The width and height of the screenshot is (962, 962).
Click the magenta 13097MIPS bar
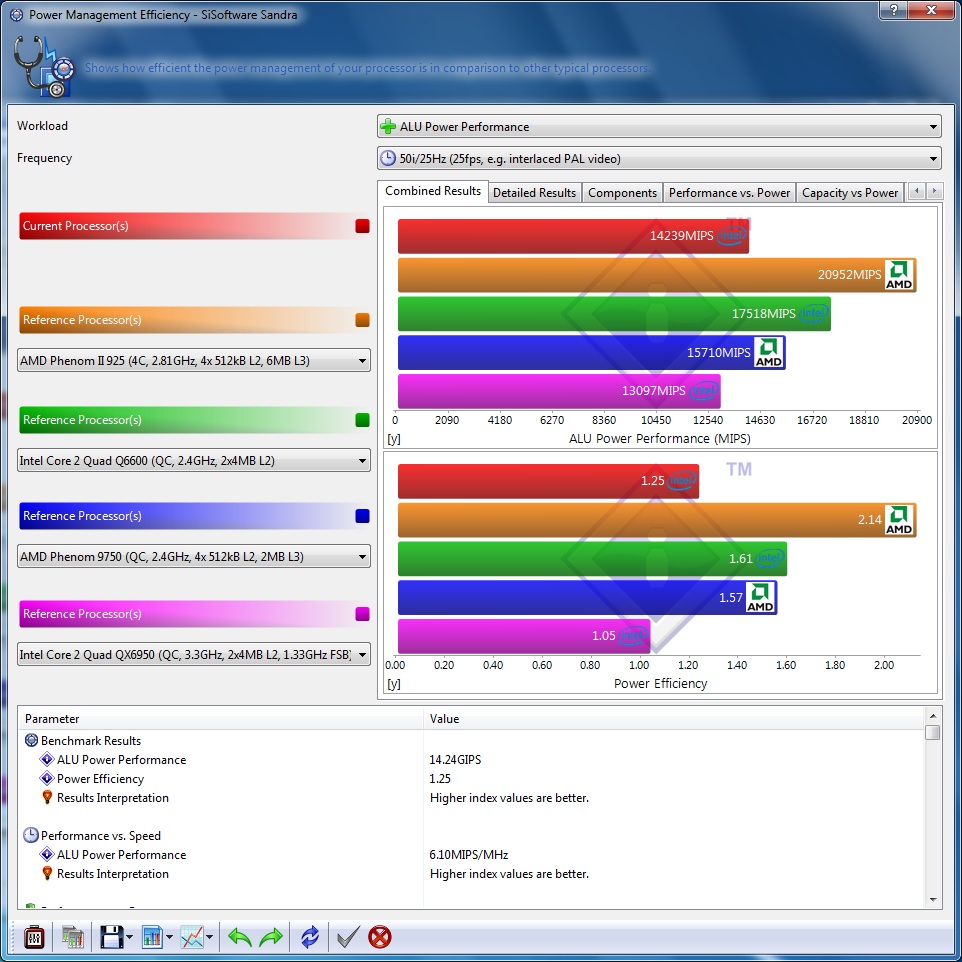point(559,391)
